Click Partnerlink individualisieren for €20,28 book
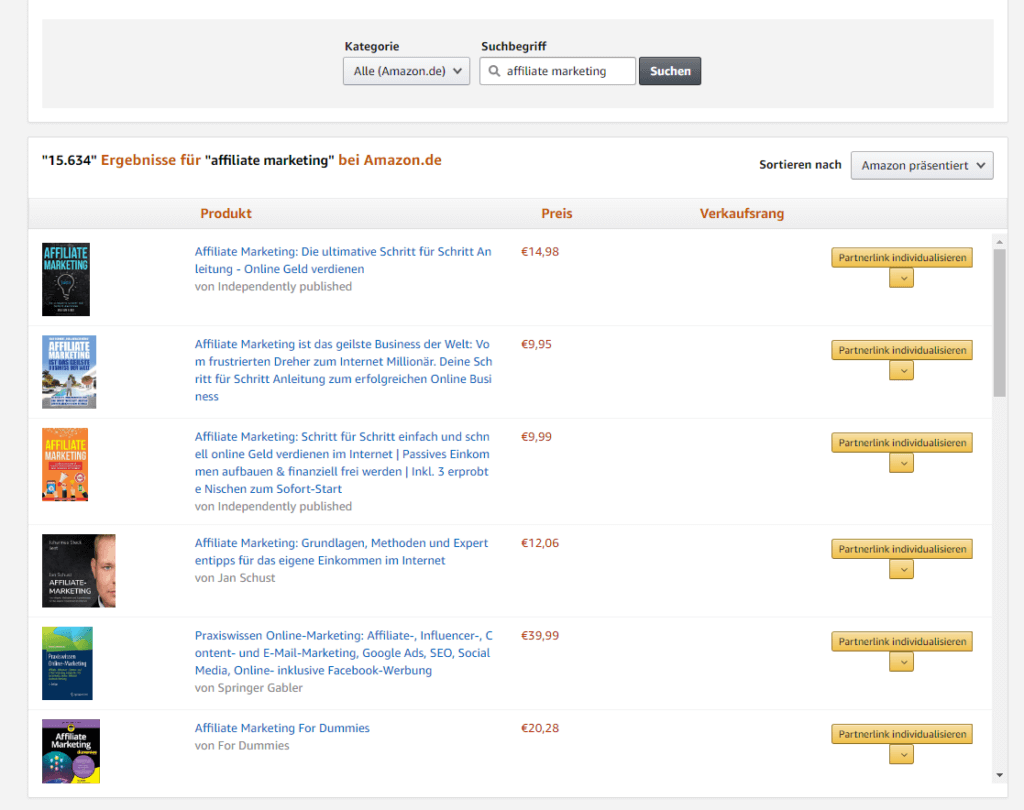The width and height of the screenshot is (1024, 810). (x=902, y=734)
